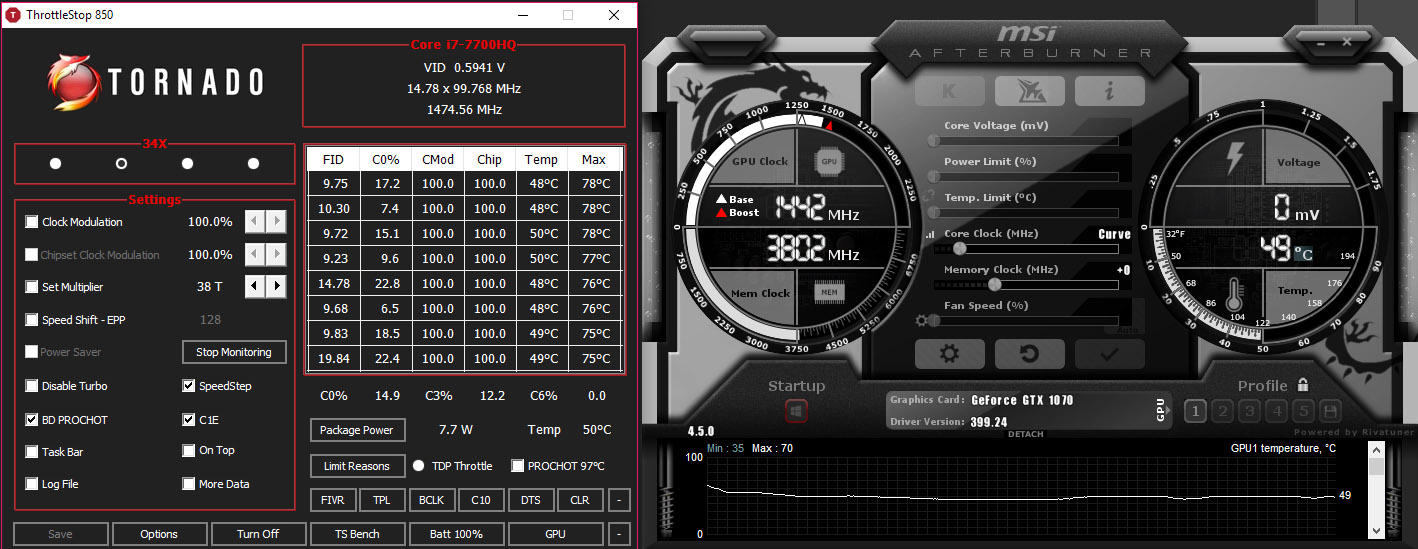Click Stop Monitoring button
1418x549 pixels.
pyautogui.click(x=234, y=352)
